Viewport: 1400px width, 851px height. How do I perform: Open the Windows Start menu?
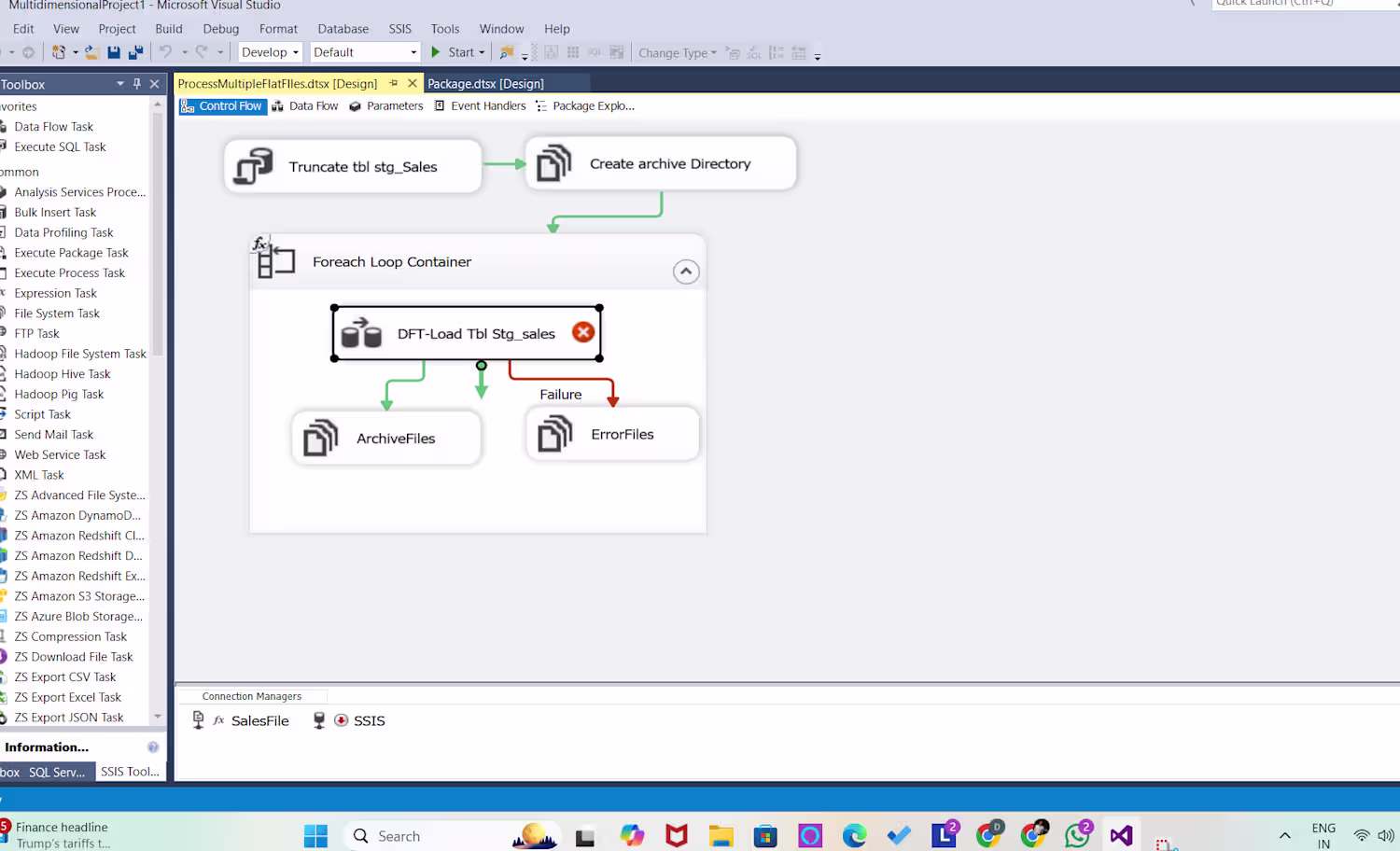tap(315, 835)
